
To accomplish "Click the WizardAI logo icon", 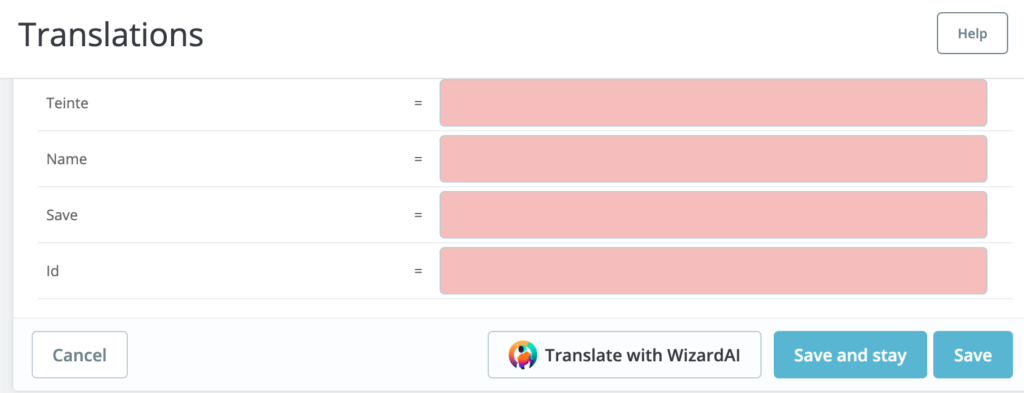I will coord(522,355).
